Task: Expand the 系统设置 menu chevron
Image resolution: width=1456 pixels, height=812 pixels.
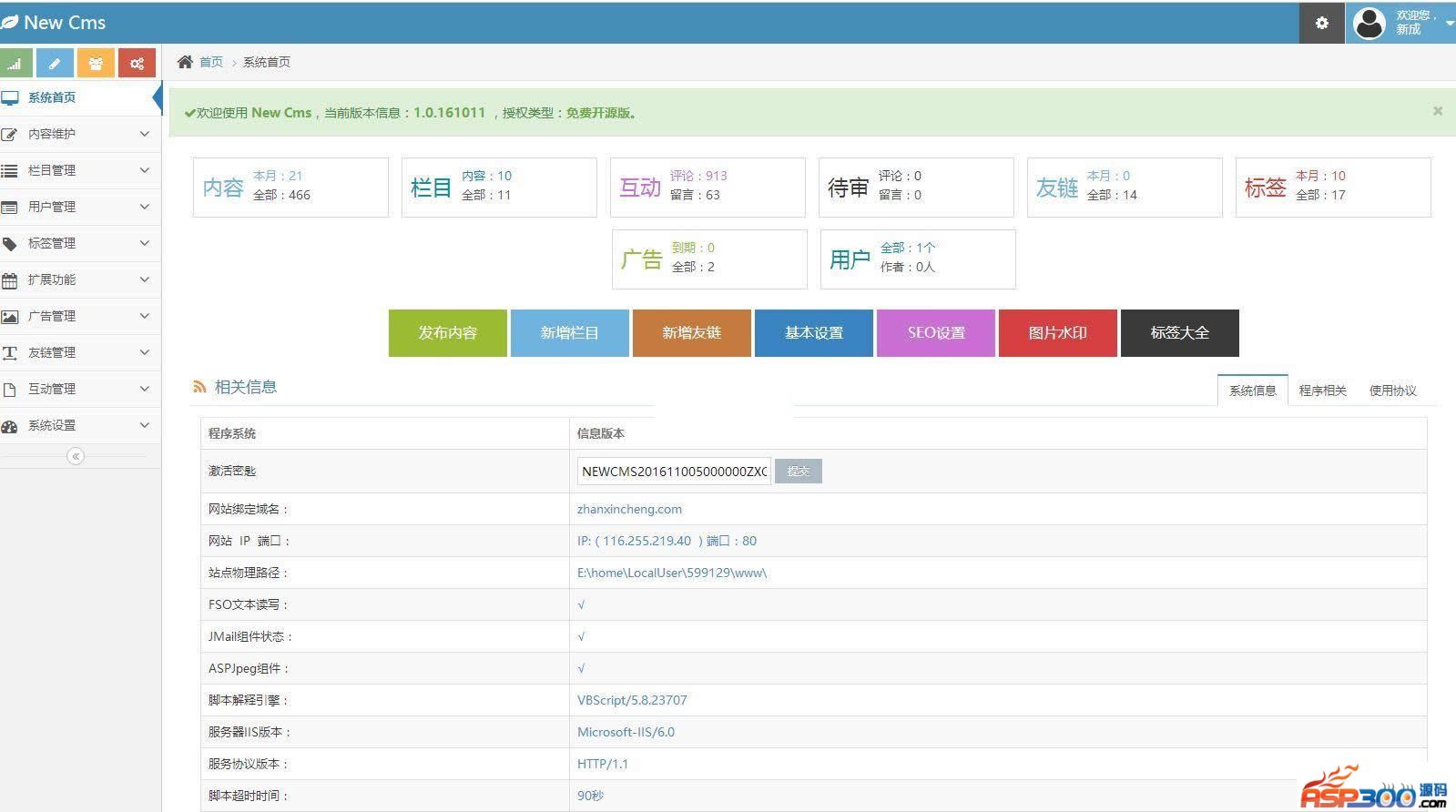Action: tap(144, 425)
